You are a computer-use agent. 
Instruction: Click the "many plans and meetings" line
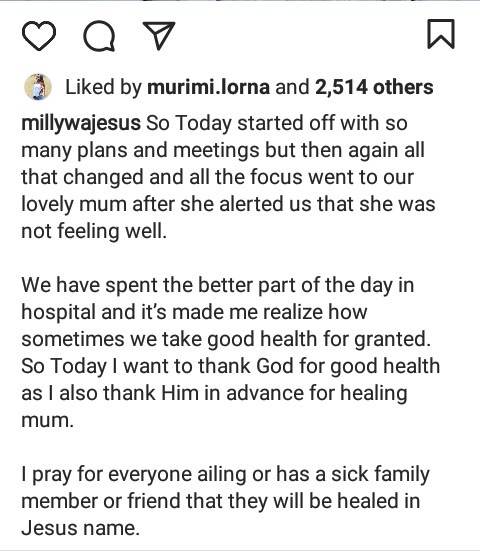coord(223,150)
